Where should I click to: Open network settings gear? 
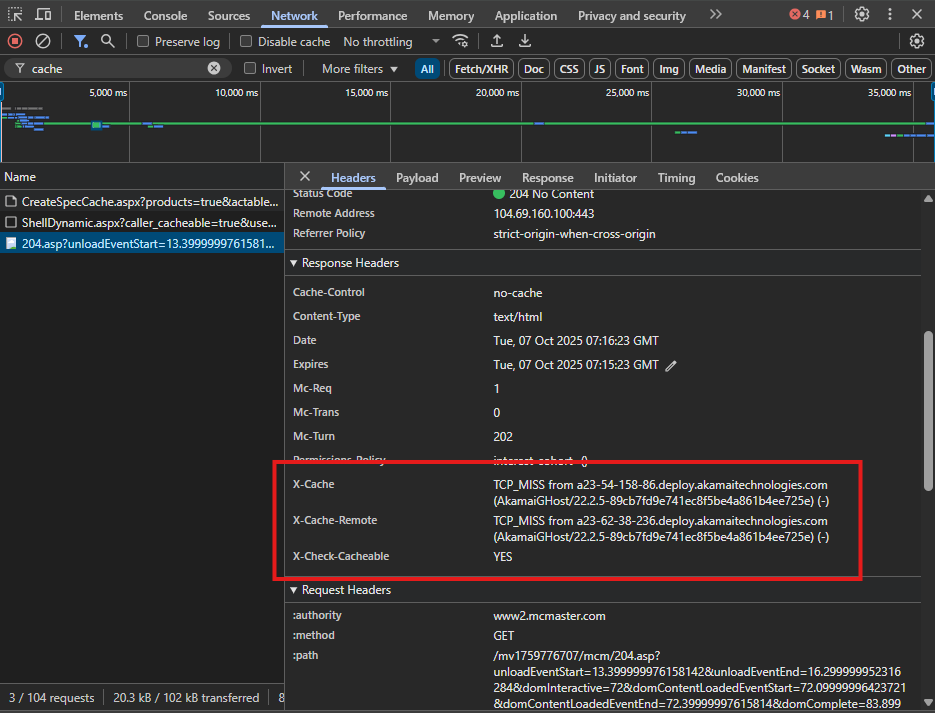pyautogui.click(x=918, y=41)
